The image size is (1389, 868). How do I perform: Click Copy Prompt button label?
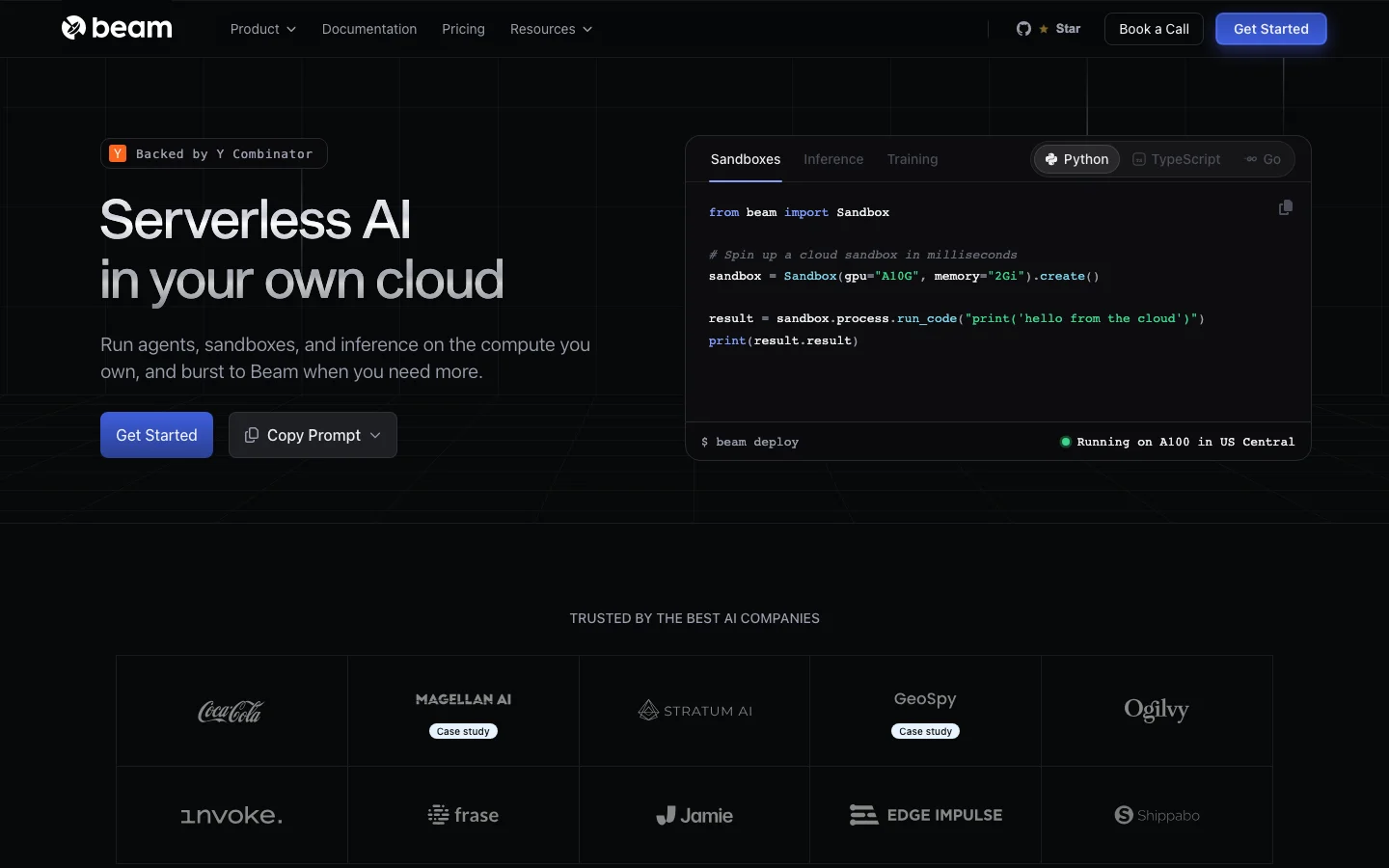(313, 435)
